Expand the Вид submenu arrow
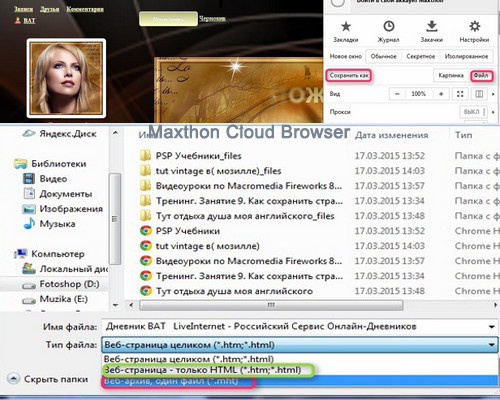 [493, 94]
